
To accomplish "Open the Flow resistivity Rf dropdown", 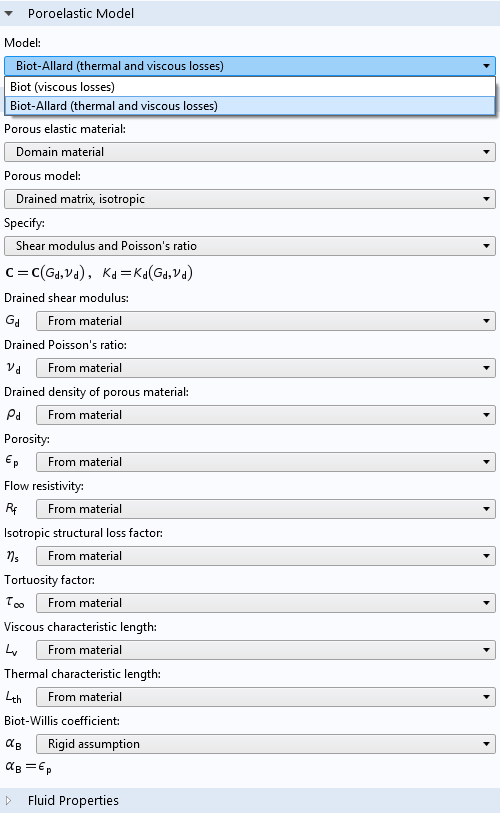I will (x=266, y=509).
